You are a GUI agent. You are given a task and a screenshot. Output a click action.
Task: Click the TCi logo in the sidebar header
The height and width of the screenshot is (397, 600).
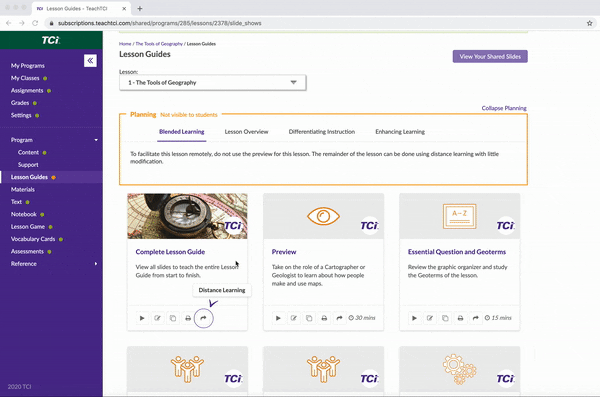point(51,40)
